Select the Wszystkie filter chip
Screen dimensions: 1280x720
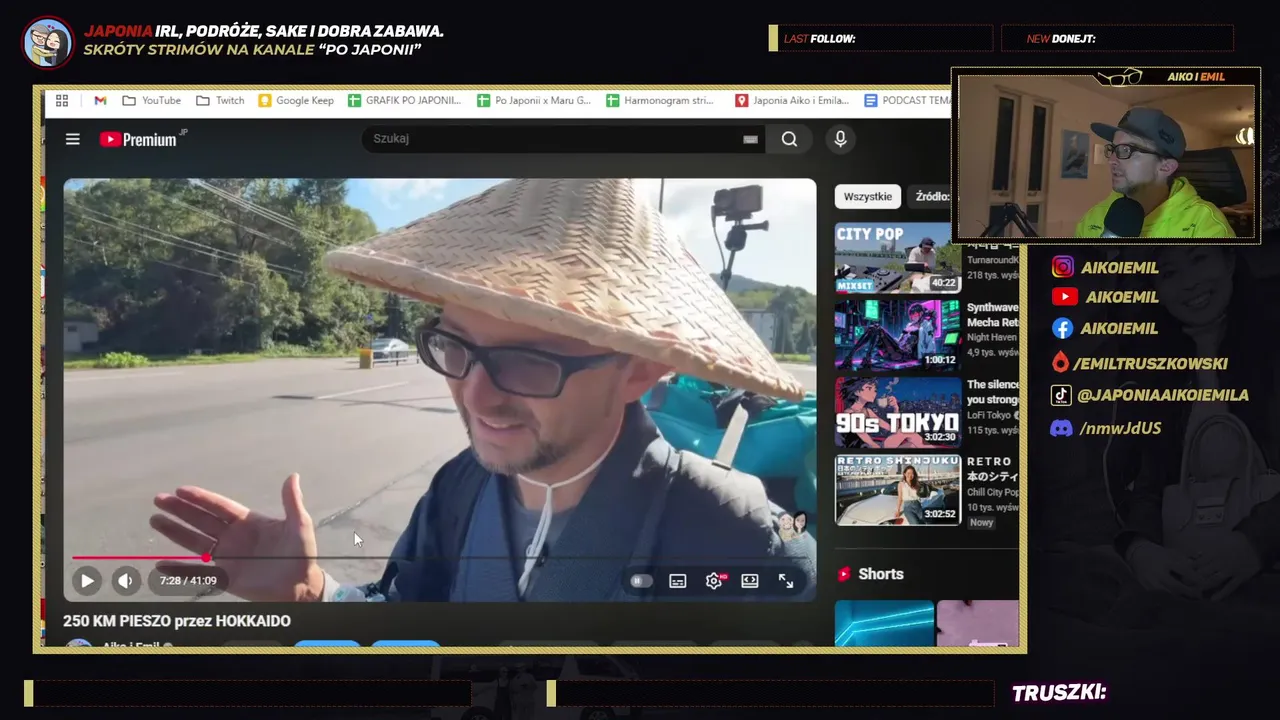[x=867, y=196]
